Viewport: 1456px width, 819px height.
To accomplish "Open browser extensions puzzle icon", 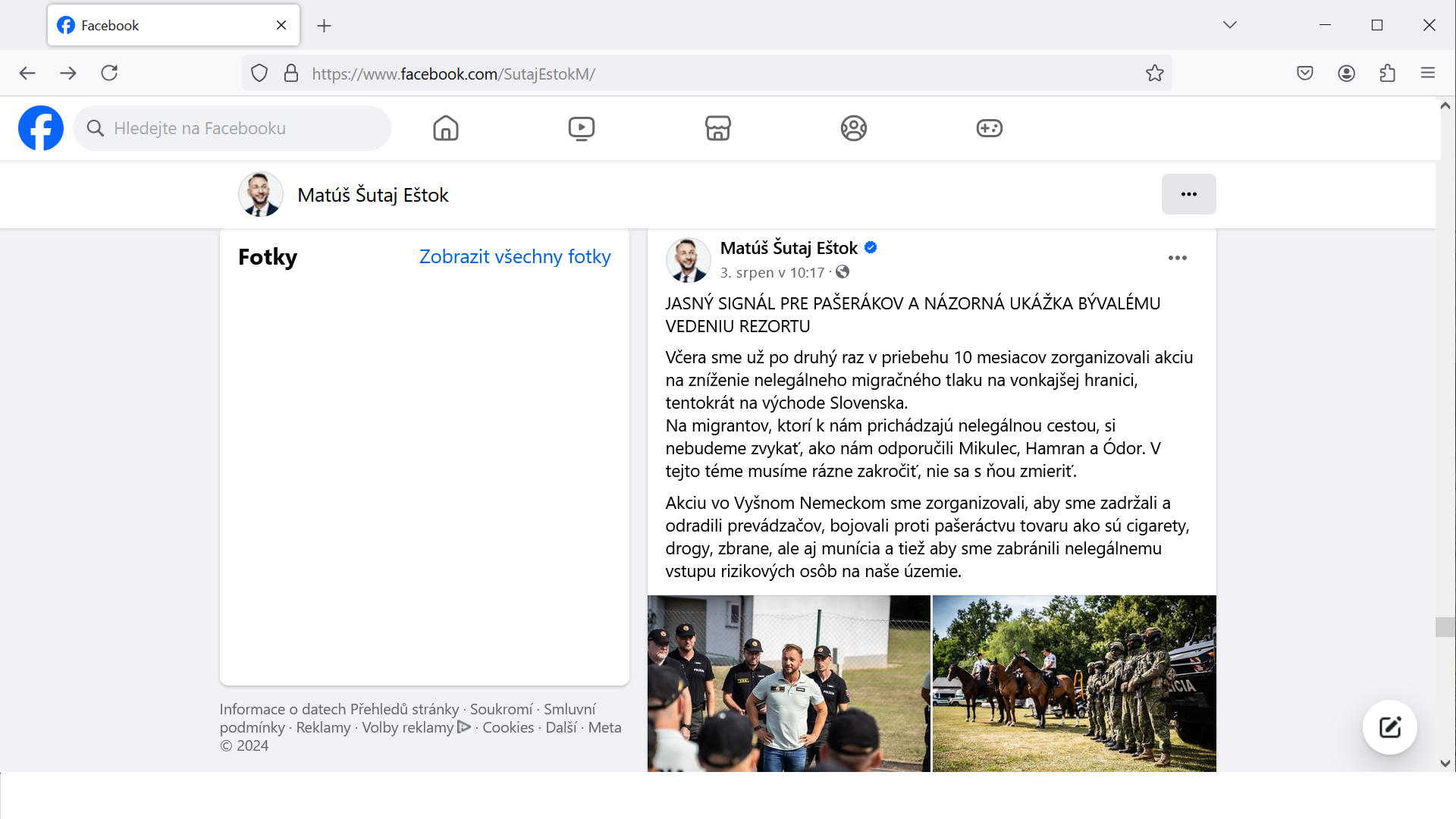I will coord(1387,74).
